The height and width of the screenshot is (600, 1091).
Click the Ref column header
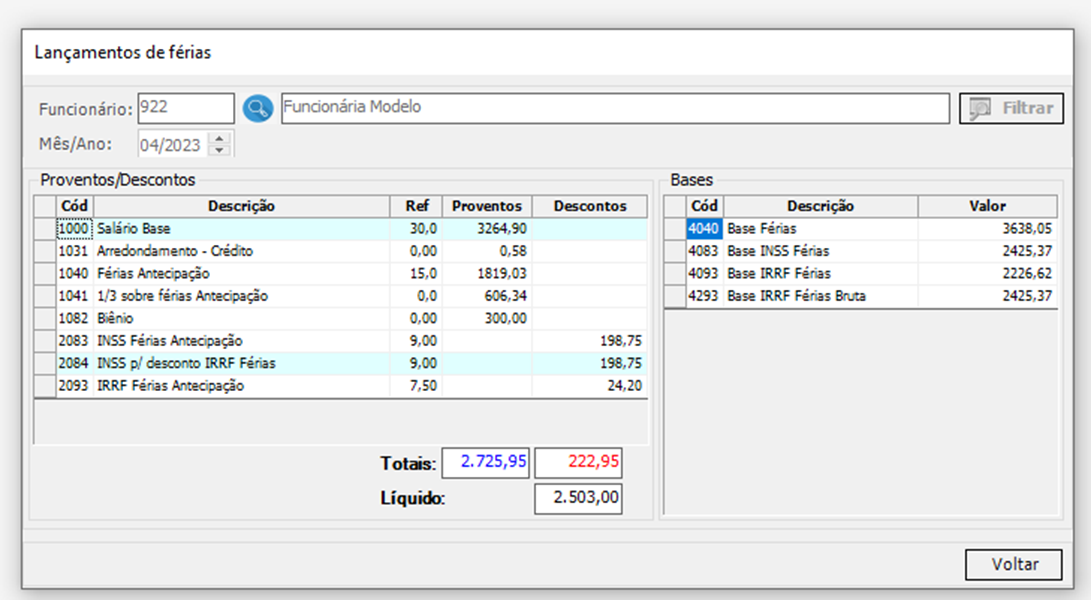(x=416, y=206)
